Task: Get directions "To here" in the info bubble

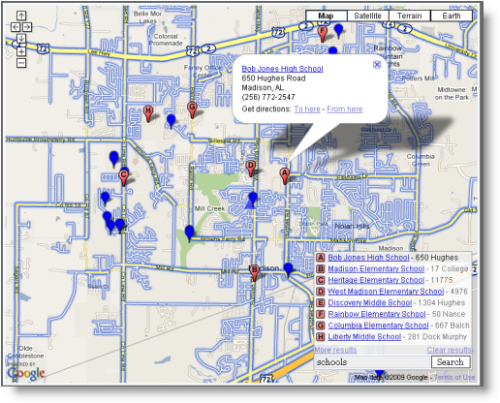Action: click(x=307, y=109)
